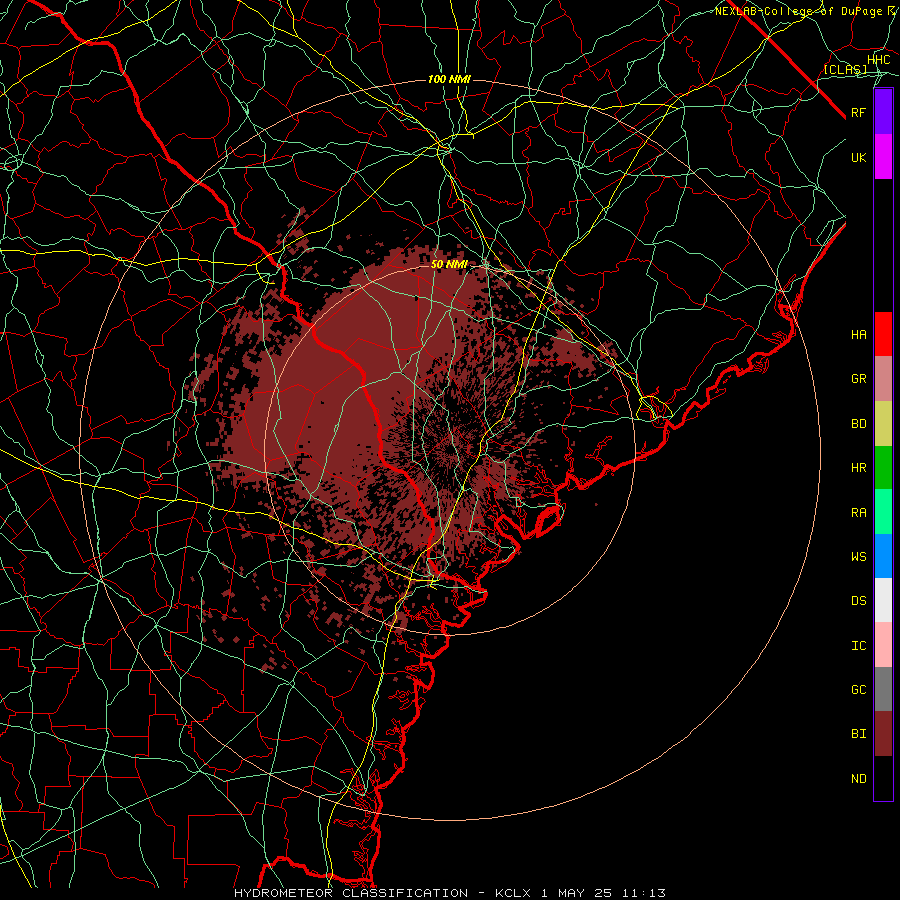Click the KCLX station identifier
Image resolution: width=900 pixels, height=900 pixels.
coord(513,893)
